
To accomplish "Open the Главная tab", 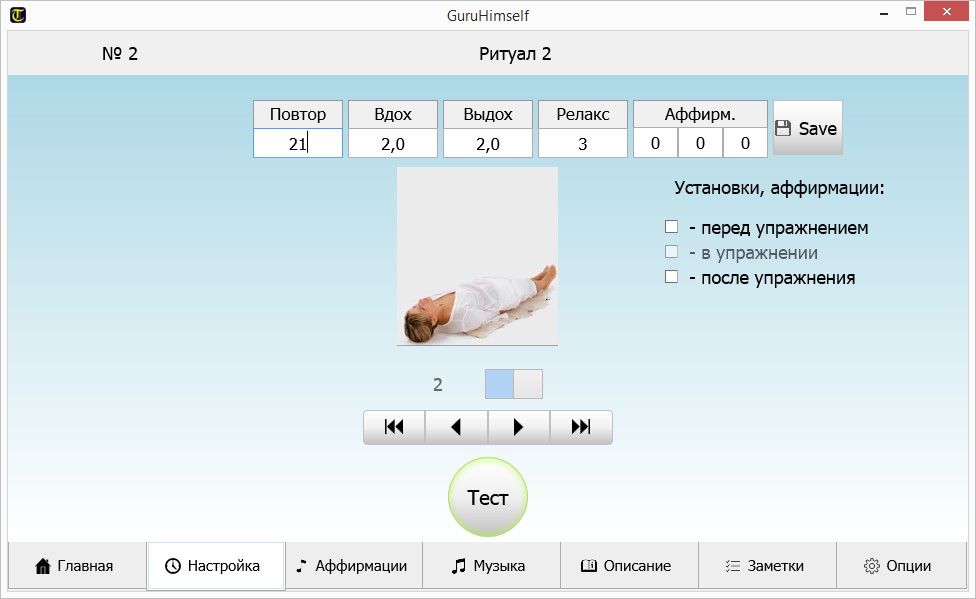I will [x=76, y=566].
